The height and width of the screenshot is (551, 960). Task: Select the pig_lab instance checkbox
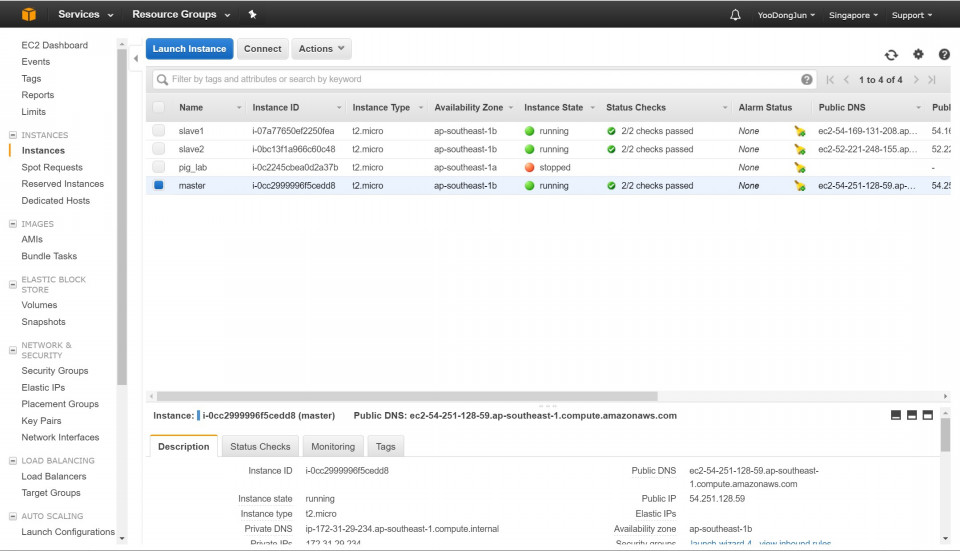(x=159, y=167)
